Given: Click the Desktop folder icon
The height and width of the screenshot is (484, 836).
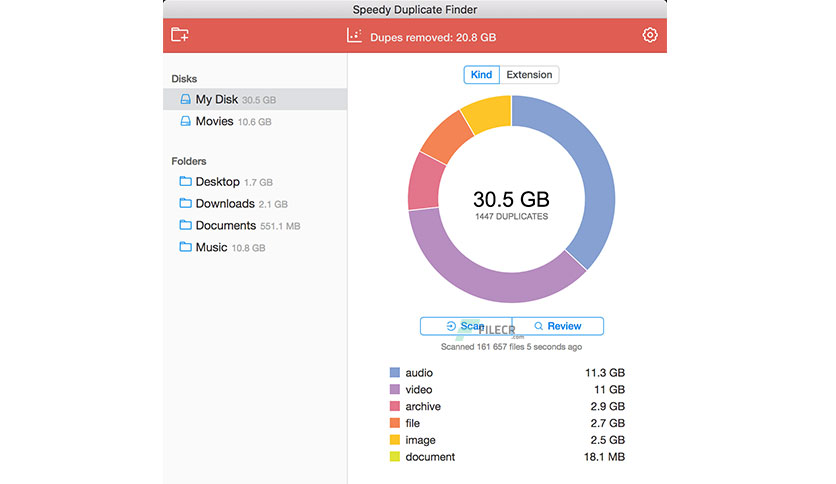Looking at the screenshot, I should pos(185,181).
